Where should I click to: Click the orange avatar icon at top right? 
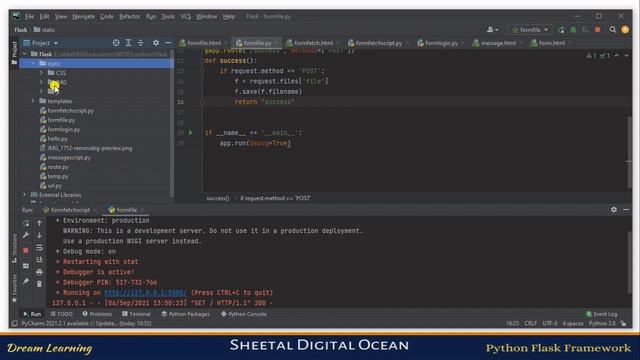(x=625, y=30)
